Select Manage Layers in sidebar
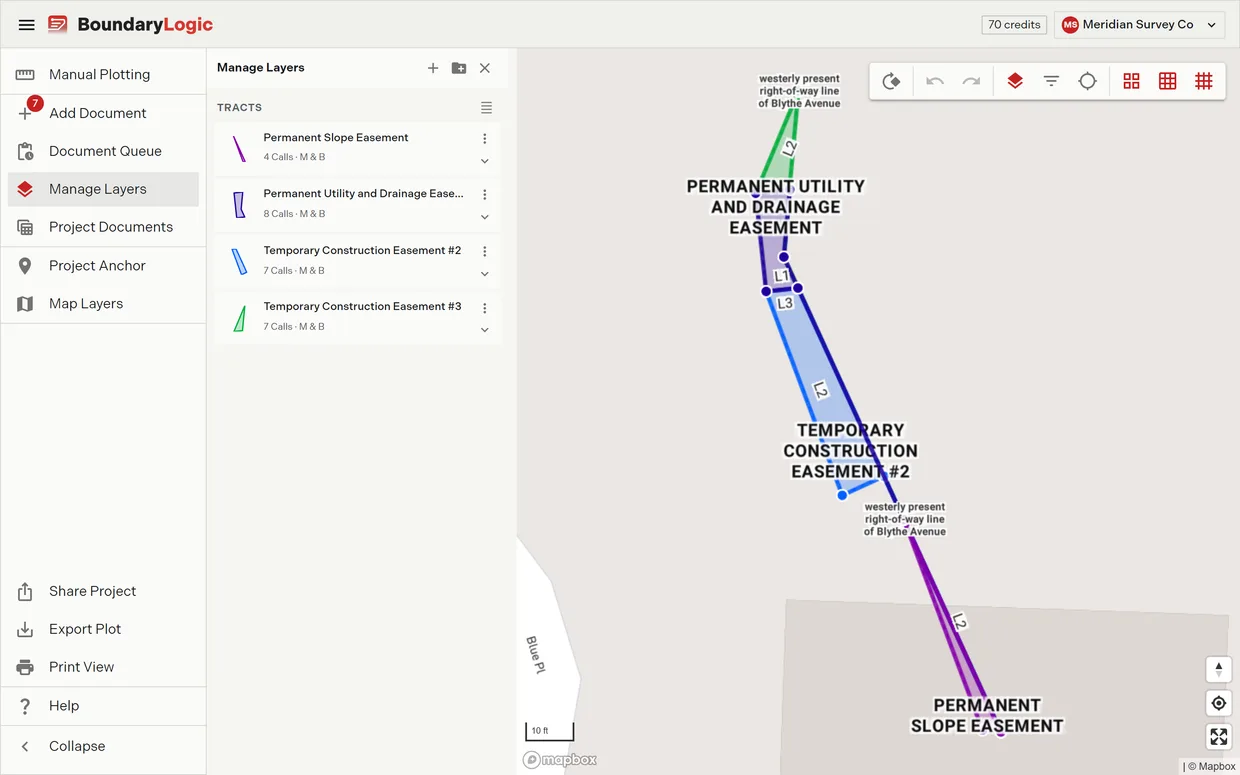 103,189
